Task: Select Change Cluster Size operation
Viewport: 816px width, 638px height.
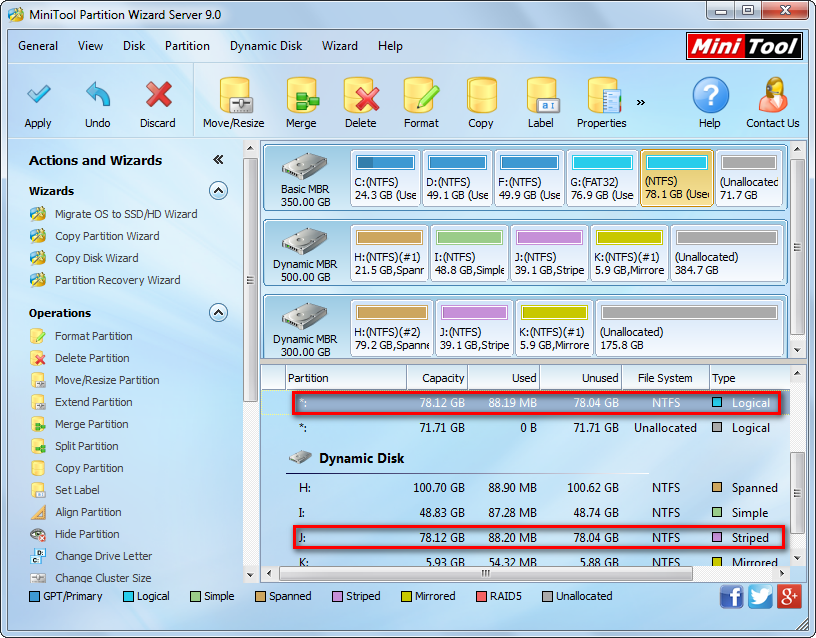Action: [103, 578]
